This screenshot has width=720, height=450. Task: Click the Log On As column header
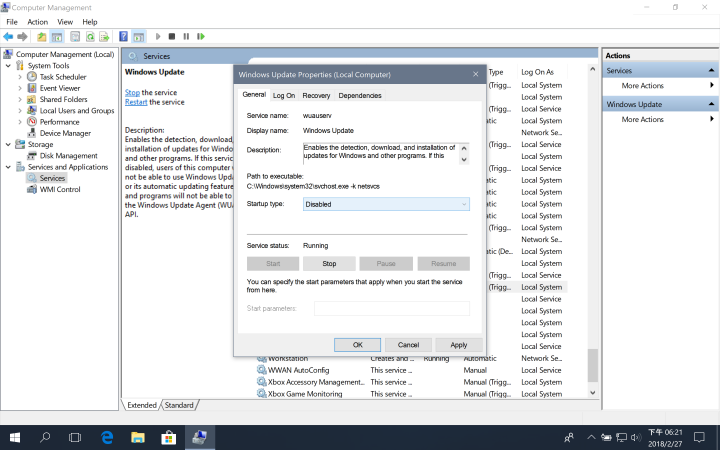click(x=541, y=72)
